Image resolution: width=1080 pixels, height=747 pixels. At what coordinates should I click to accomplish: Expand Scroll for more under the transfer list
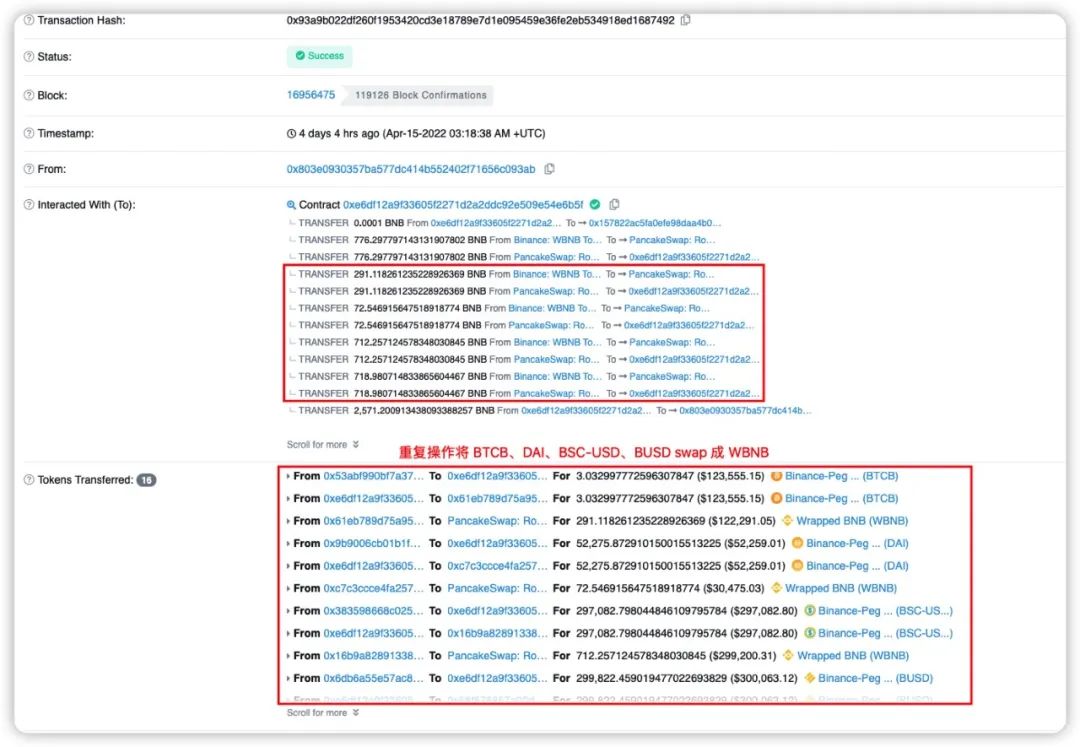coord(323,445)
